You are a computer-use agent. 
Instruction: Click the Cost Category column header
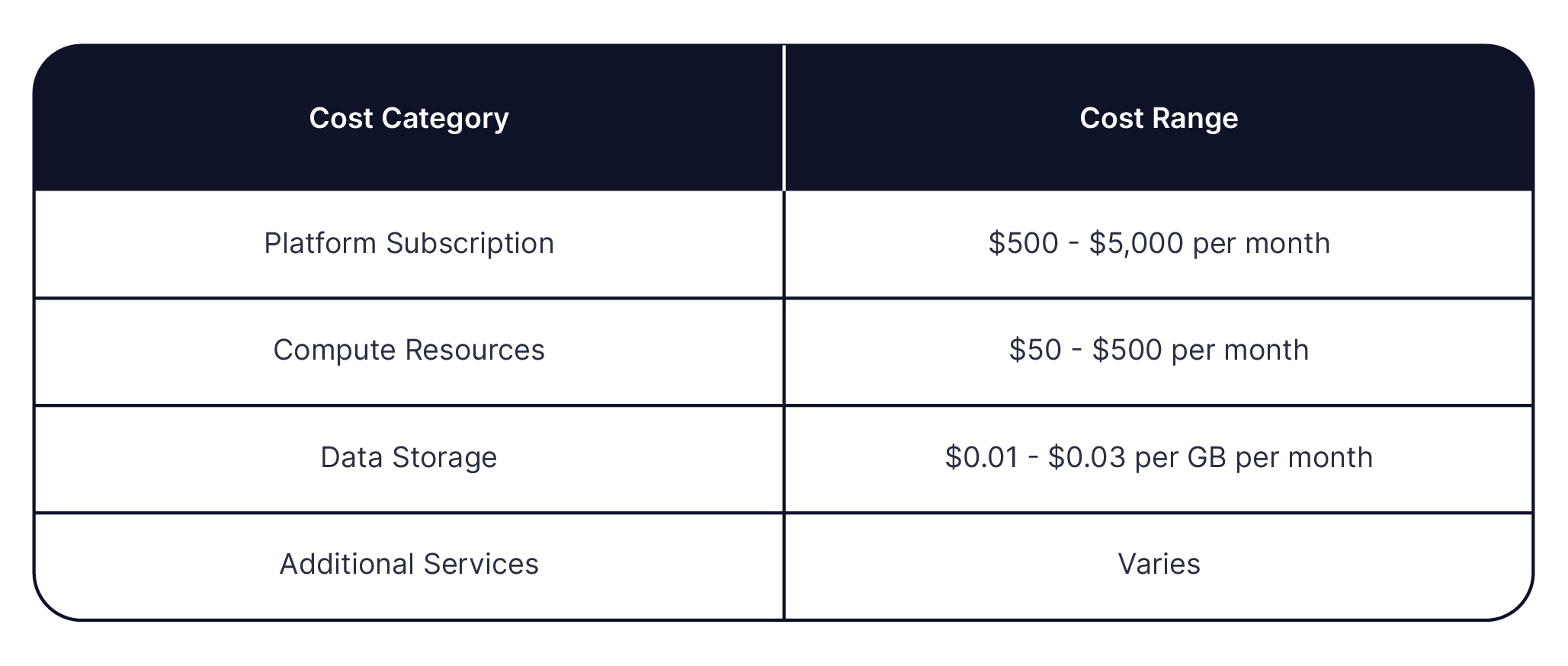(x=409, y=118)
